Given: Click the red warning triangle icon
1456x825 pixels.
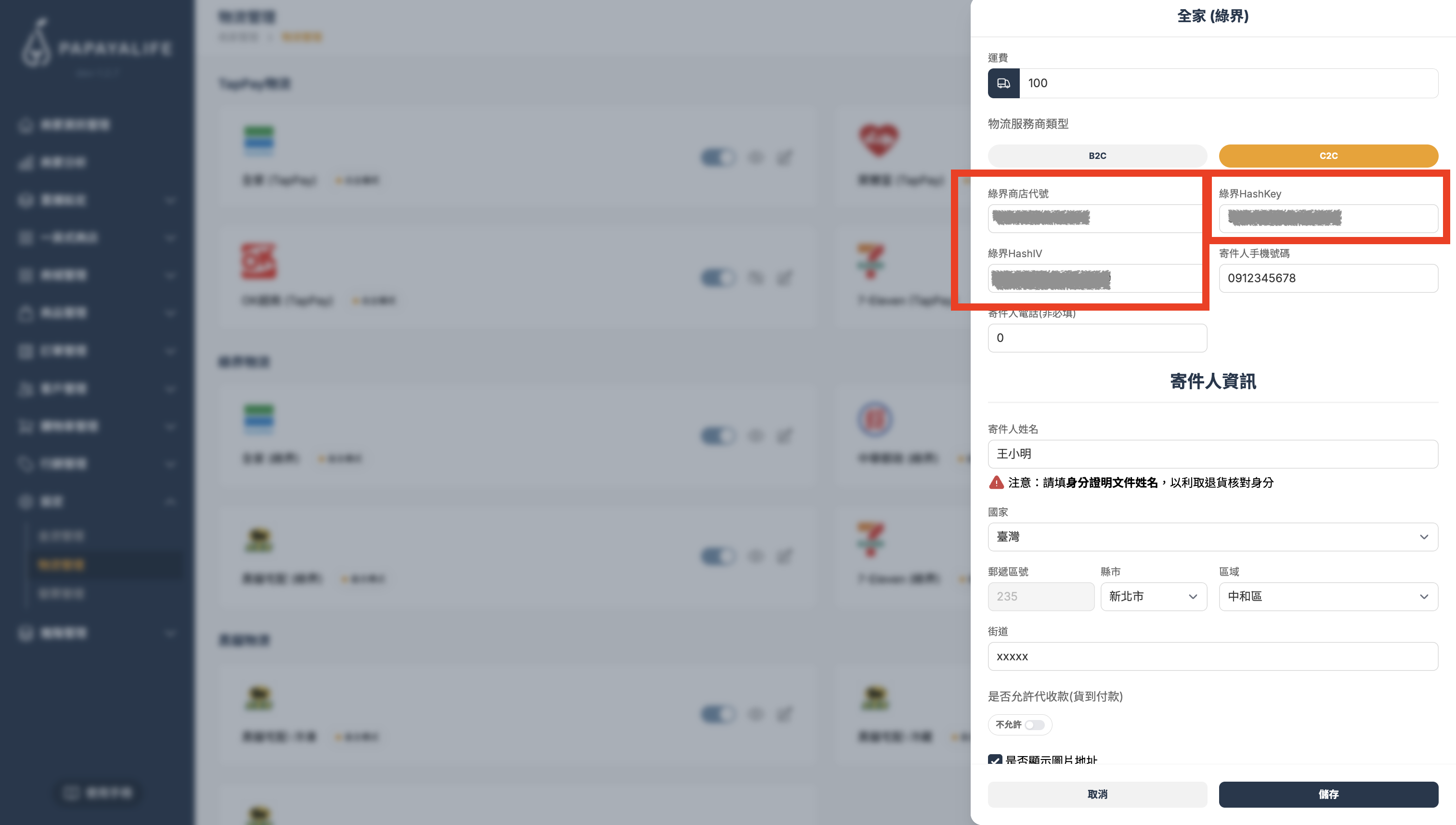Looking at the screenshot, I should [996, 483].
